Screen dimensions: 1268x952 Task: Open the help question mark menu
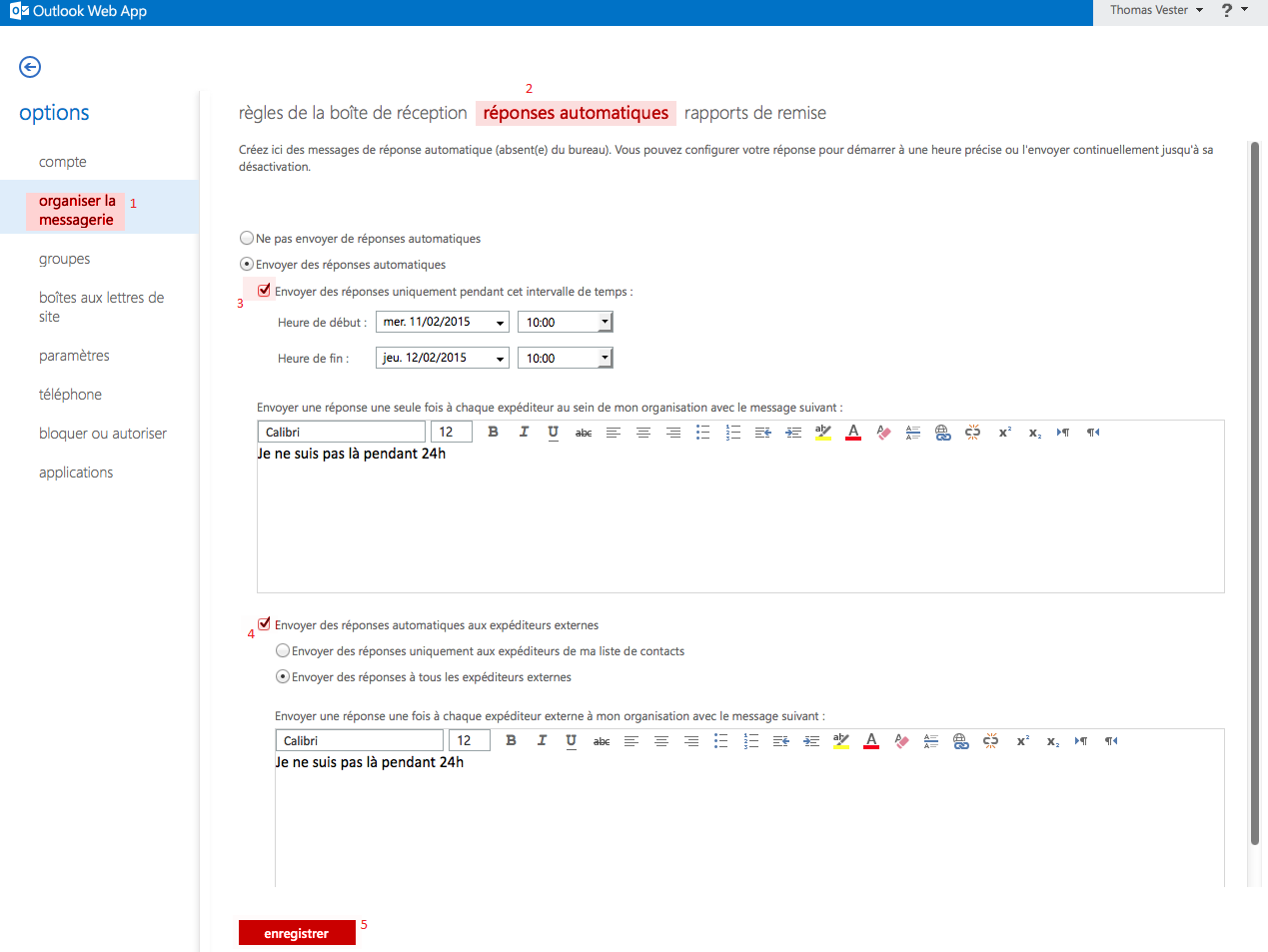(1235, 10)
